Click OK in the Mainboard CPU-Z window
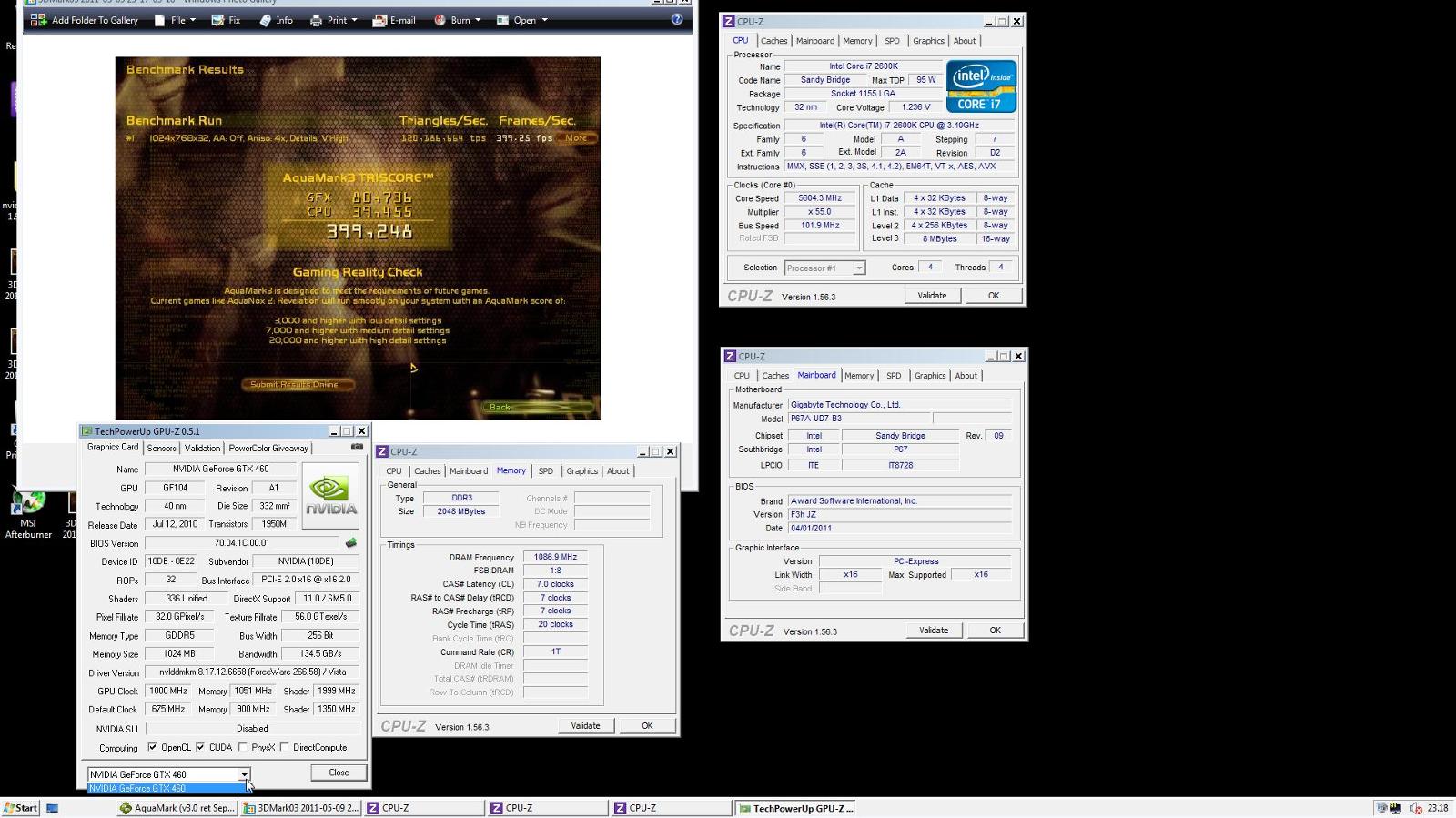This screenshot has width=1456, height=818. coord(996,631)
